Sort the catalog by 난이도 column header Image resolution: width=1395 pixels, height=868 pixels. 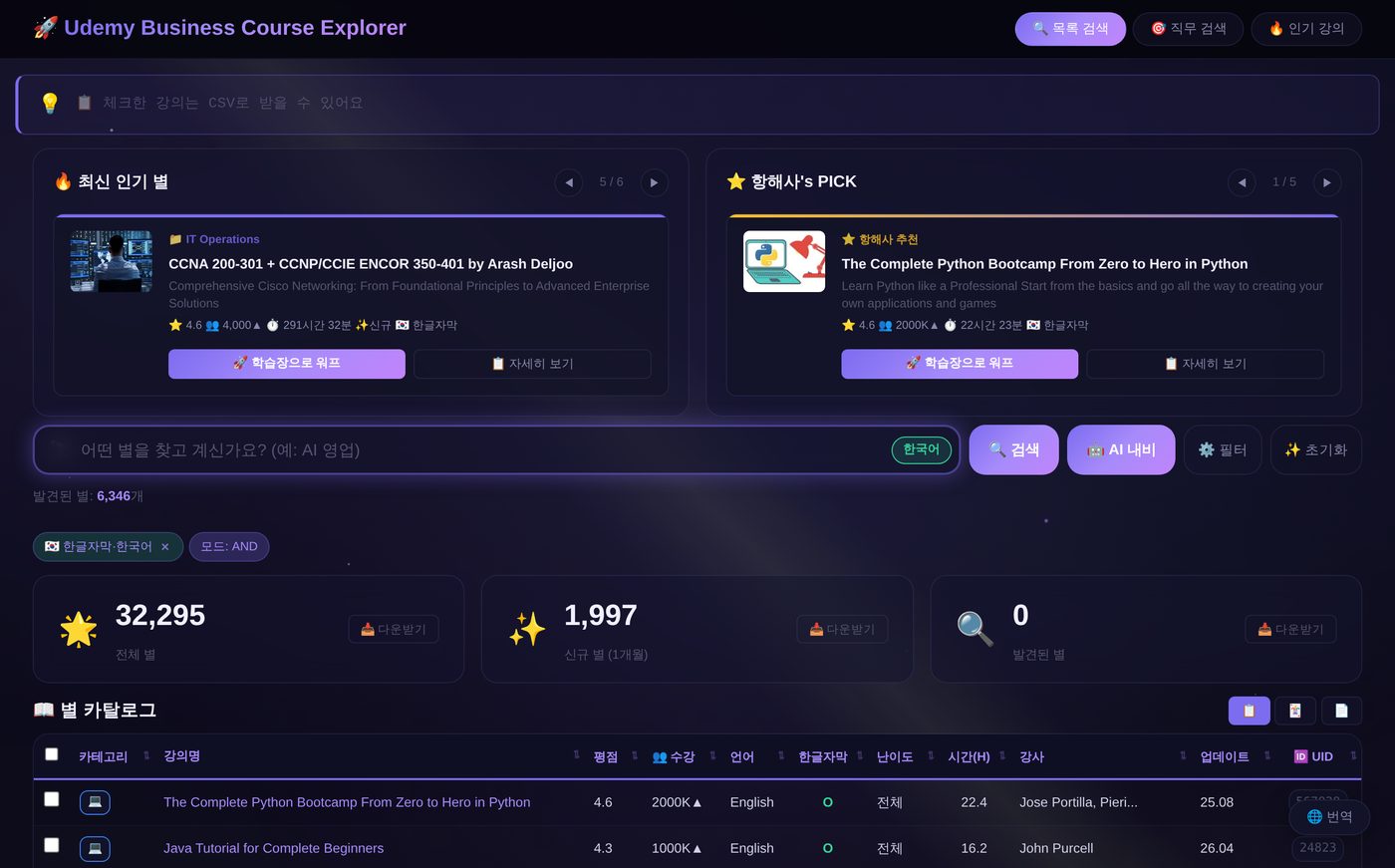(895, 757)
